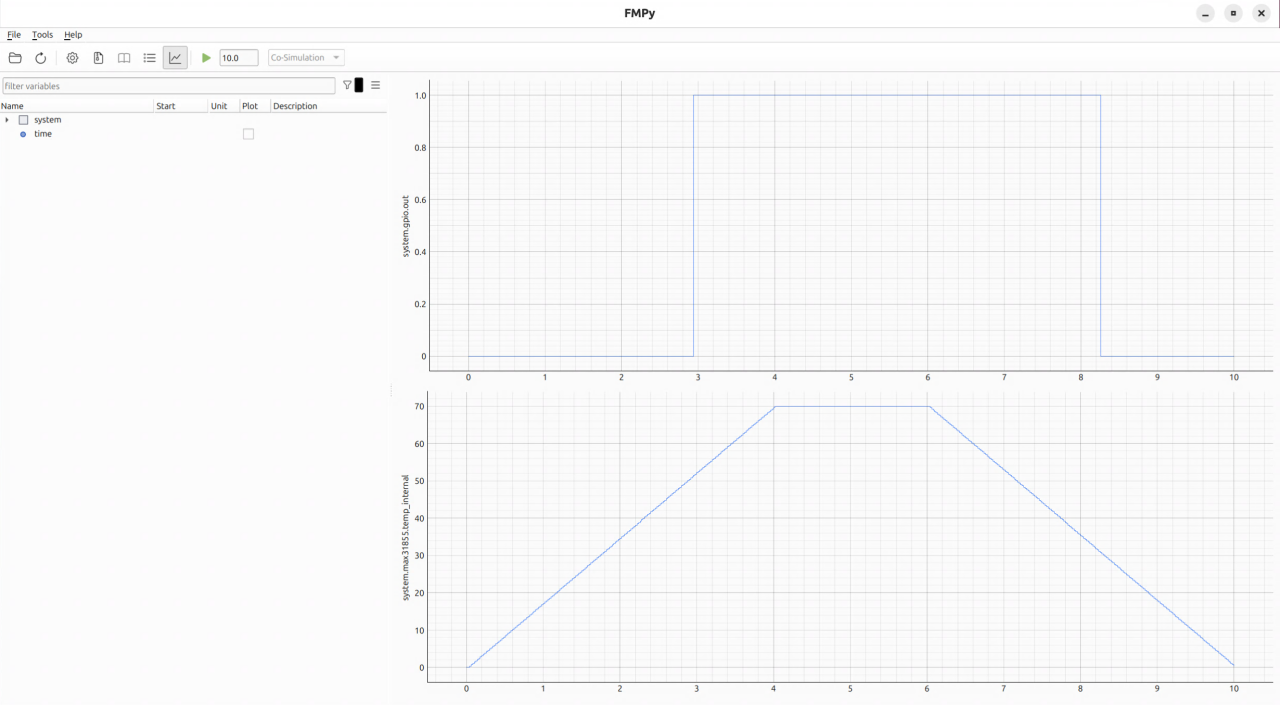
Task: Open the File menu
Action: pyautogui.click(x=14, y=35)
